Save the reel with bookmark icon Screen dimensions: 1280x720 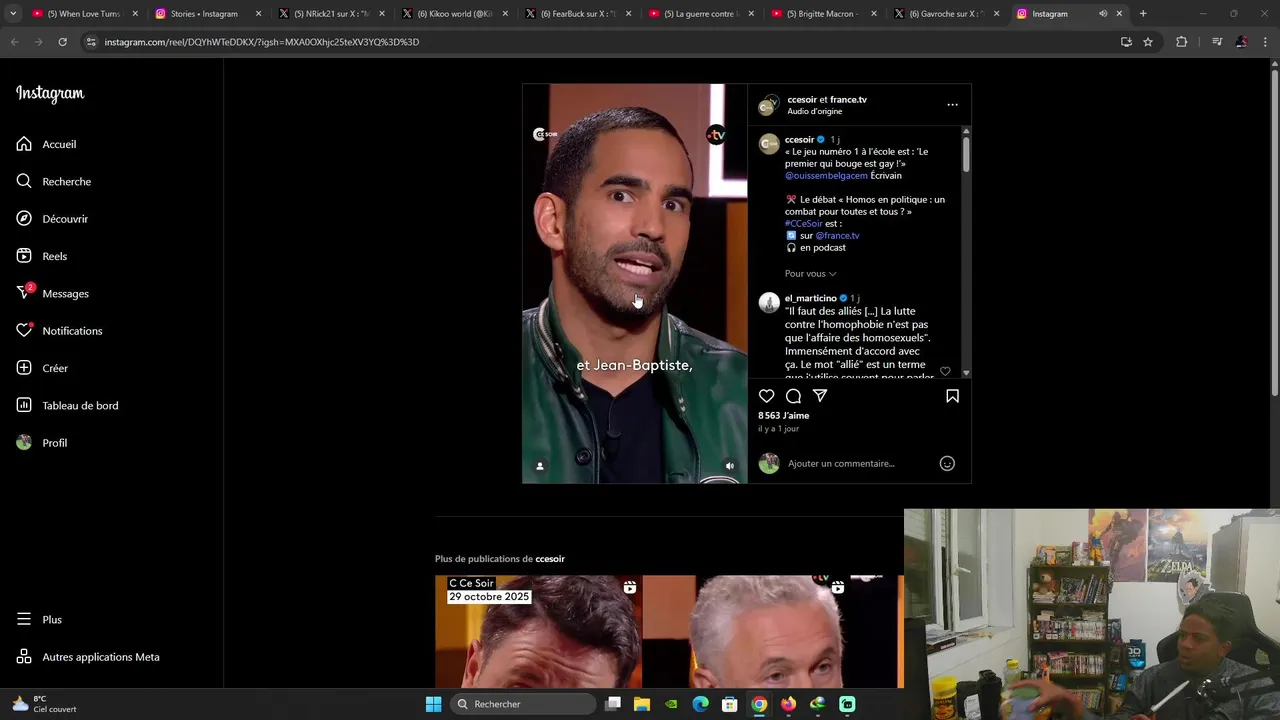point(952,396)
